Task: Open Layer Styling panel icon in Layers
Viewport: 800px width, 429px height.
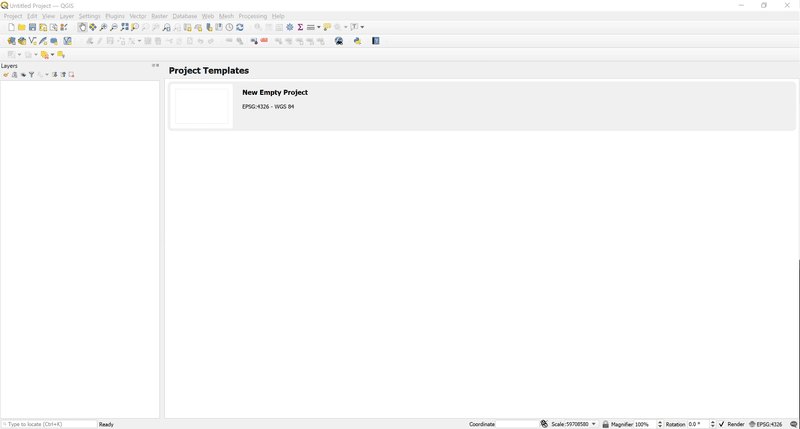Action: [6, 74]
